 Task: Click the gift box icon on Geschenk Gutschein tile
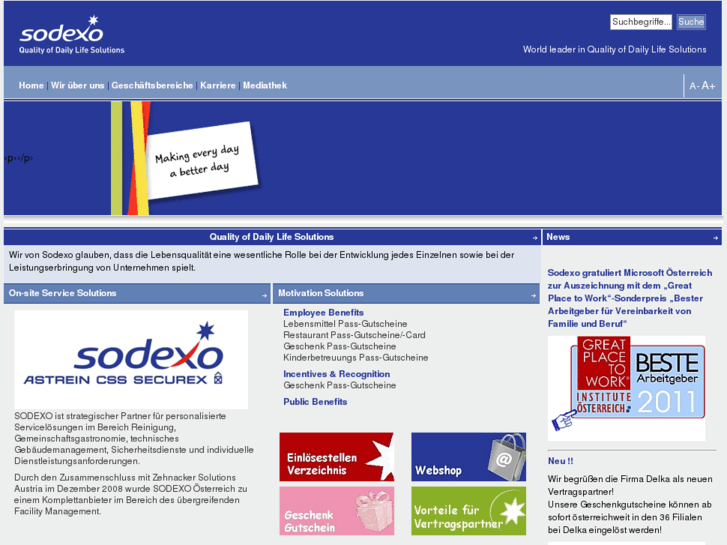pyautogui.click(x=375, y=511)
